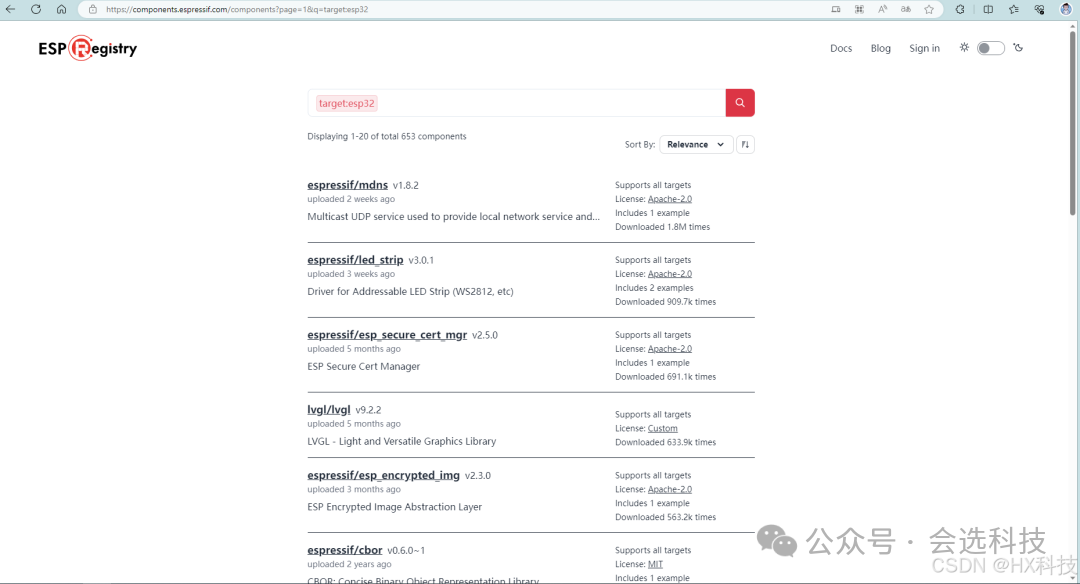Click Custom license link for lvgl
The image size is (1080, 584).
tap(663, 428)
